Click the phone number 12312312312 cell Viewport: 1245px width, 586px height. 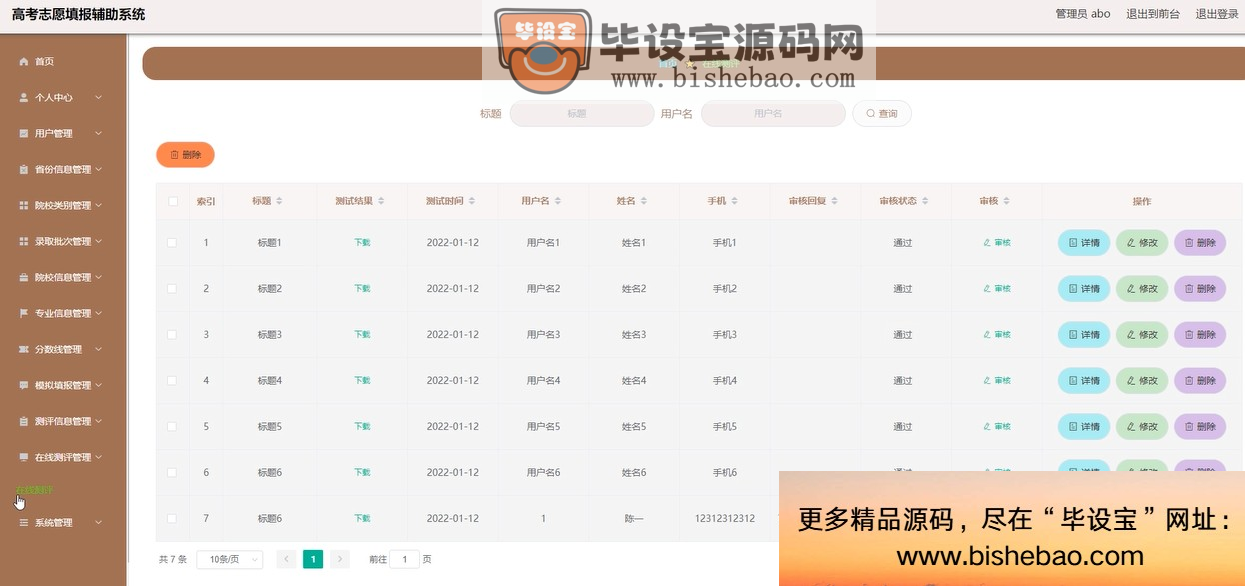pos(725,519)
